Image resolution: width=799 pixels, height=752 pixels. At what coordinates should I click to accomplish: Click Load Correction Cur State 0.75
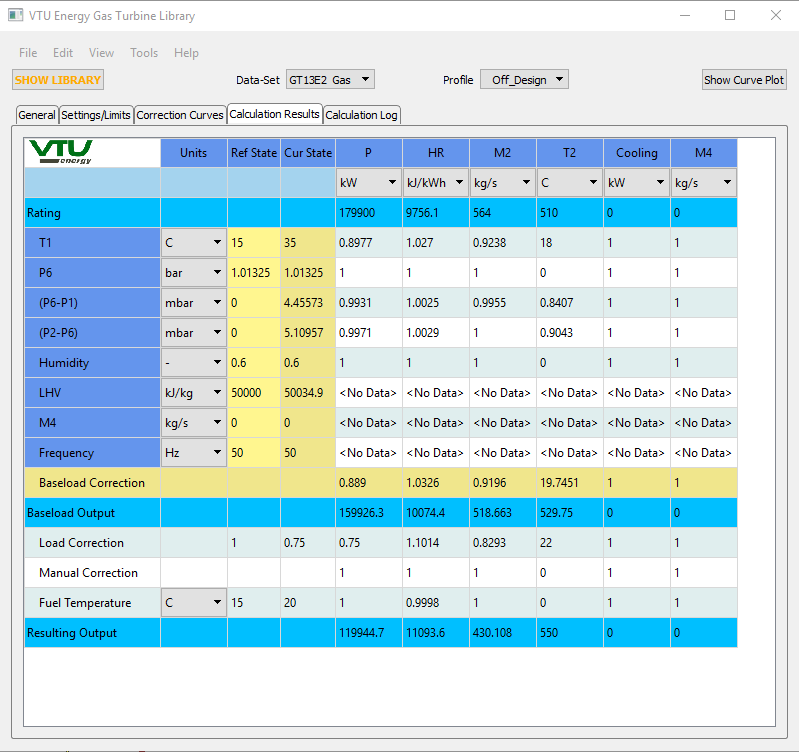point(308,543)
